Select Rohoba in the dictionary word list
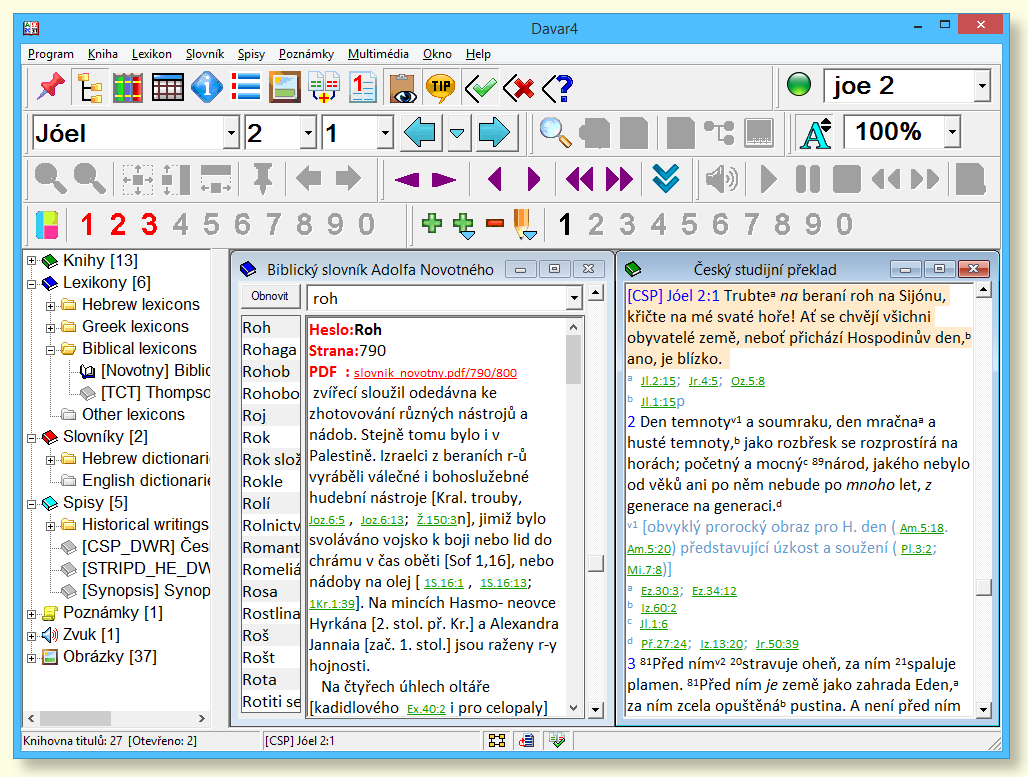 coord(270,393)
